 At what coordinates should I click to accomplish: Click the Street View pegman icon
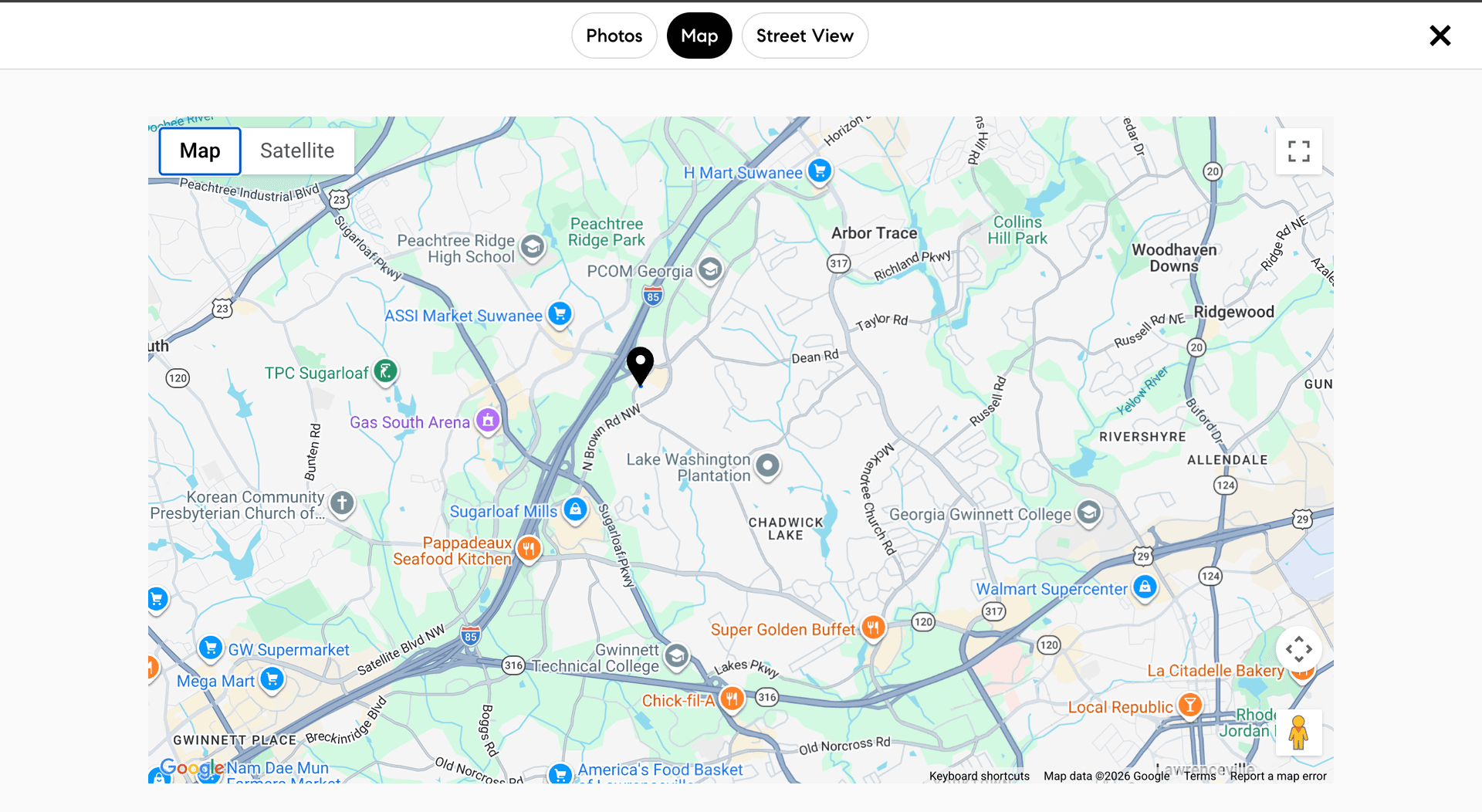click(1298, 732)
